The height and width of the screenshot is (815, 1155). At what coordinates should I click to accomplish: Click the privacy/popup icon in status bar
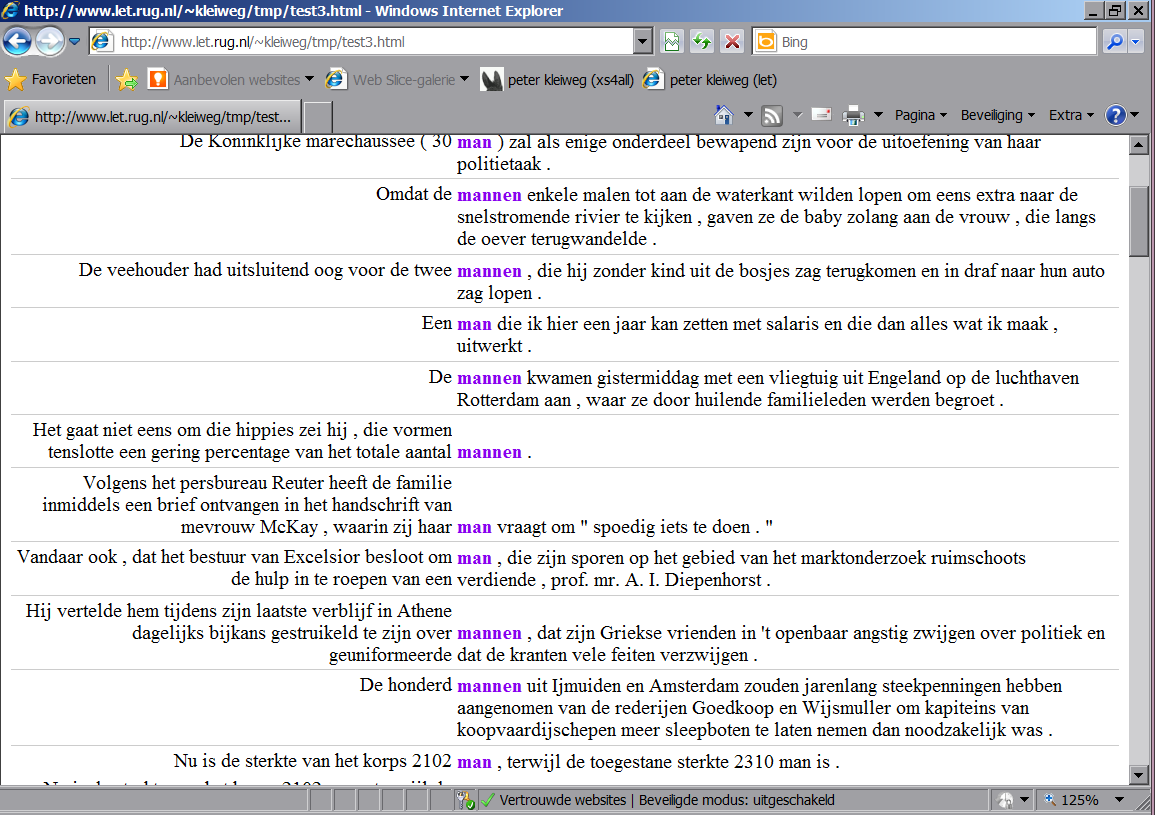(1005, 800)
